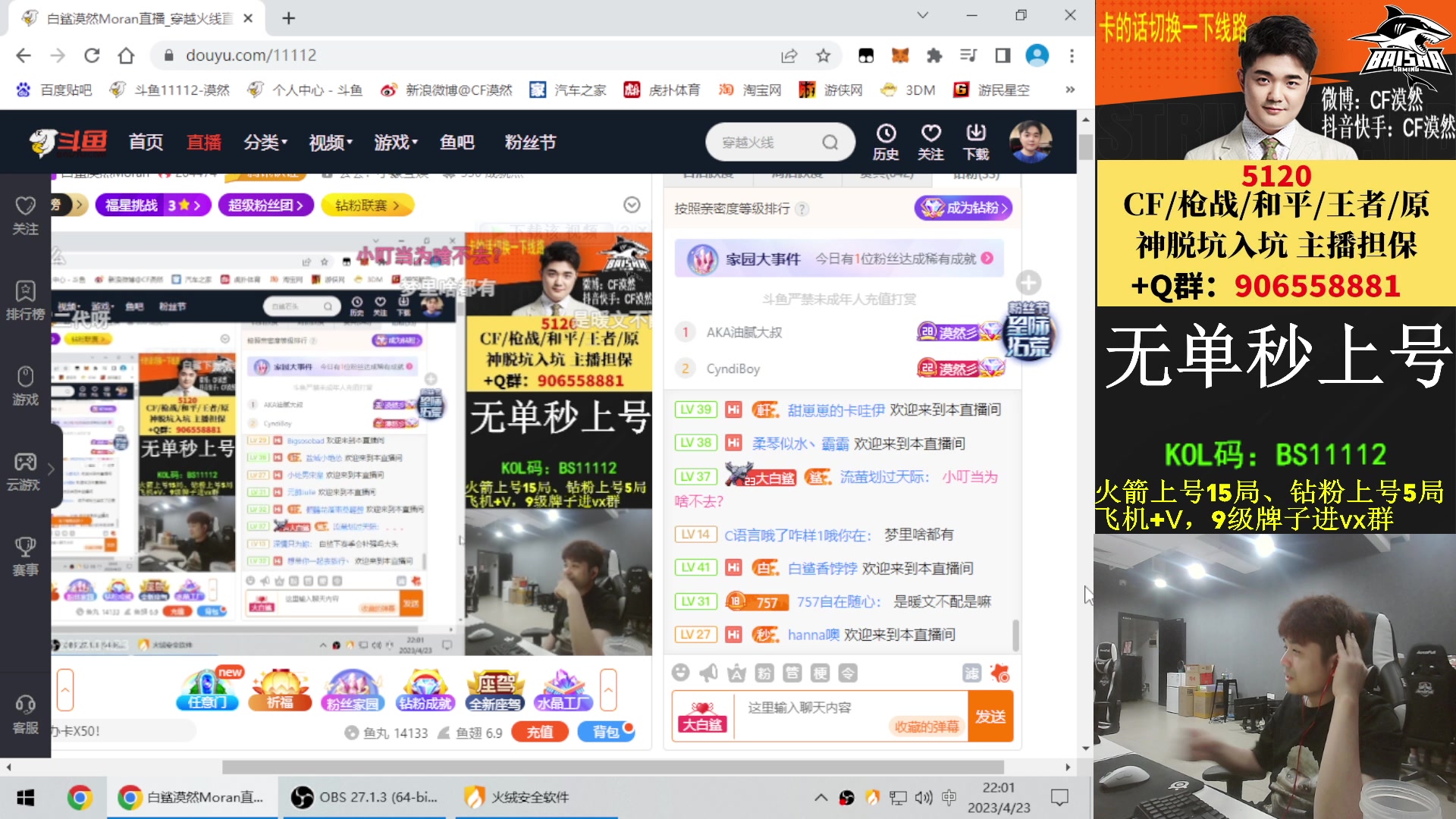Screen dimensions: 1456x819
Task: Open the 关注 heart icon in the top bar
Action: (x=930, y=142)
